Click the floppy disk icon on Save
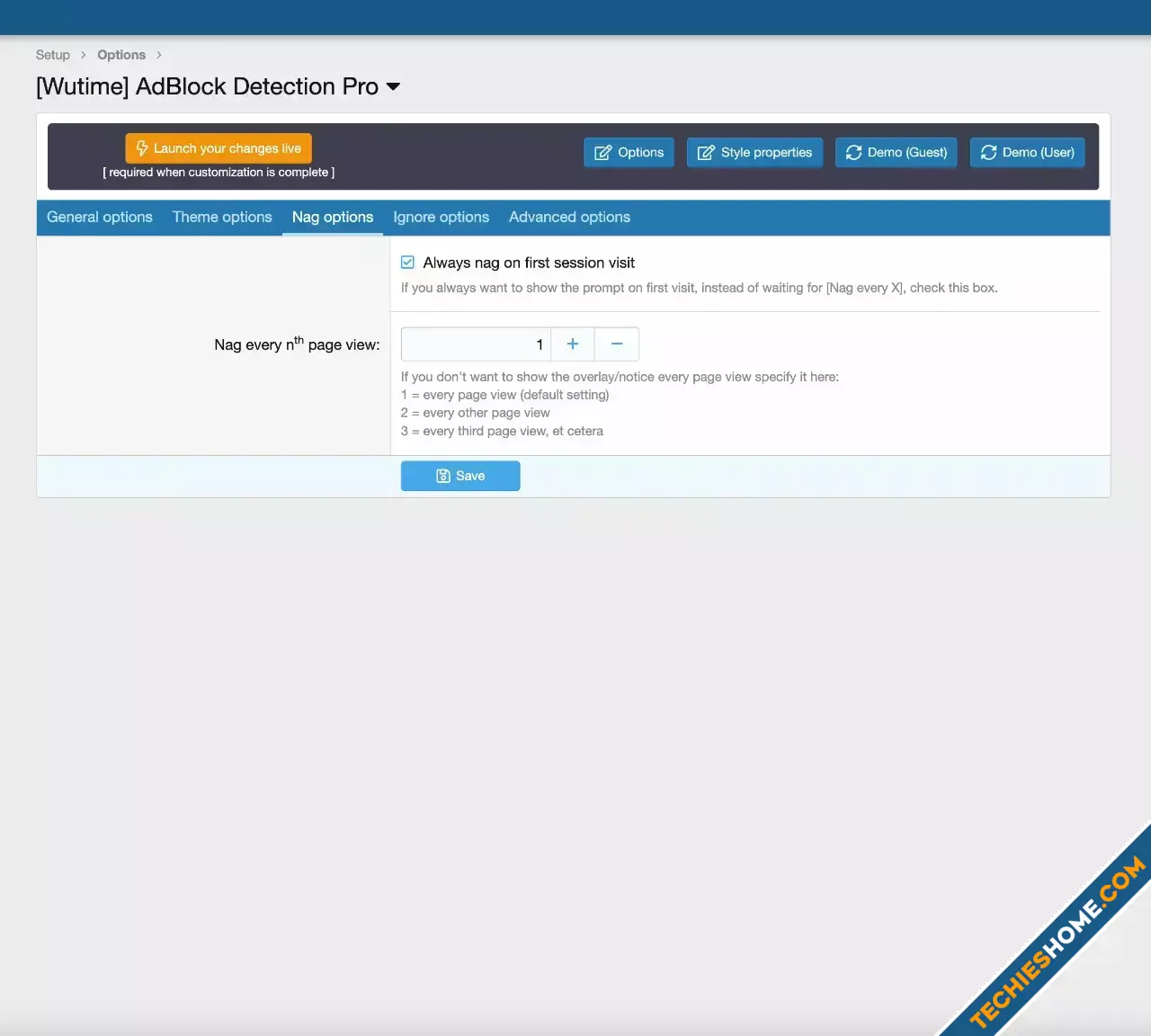Viewport: 1151px width, 1036px height. [x=443, y=476]
